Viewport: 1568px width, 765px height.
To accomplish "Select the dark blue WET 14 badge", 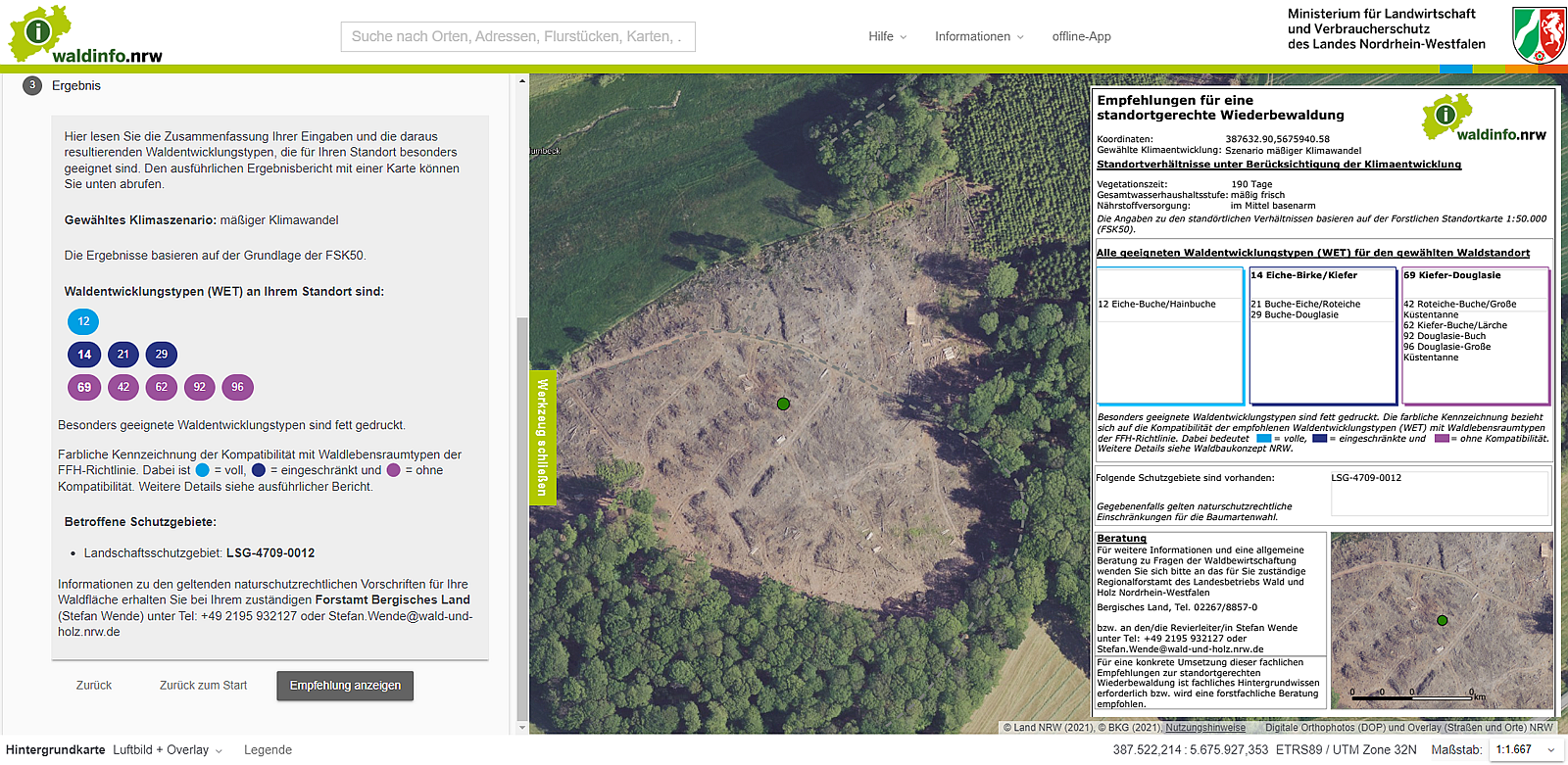I will click(84, 355).
